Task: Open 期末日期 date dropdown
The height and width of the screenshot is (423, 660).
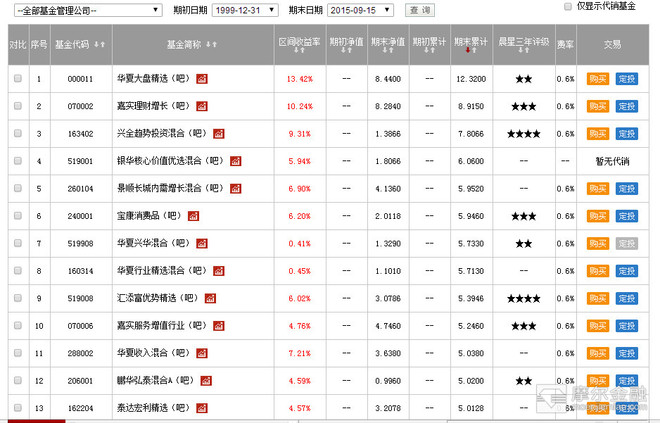Action: point(360,10)
